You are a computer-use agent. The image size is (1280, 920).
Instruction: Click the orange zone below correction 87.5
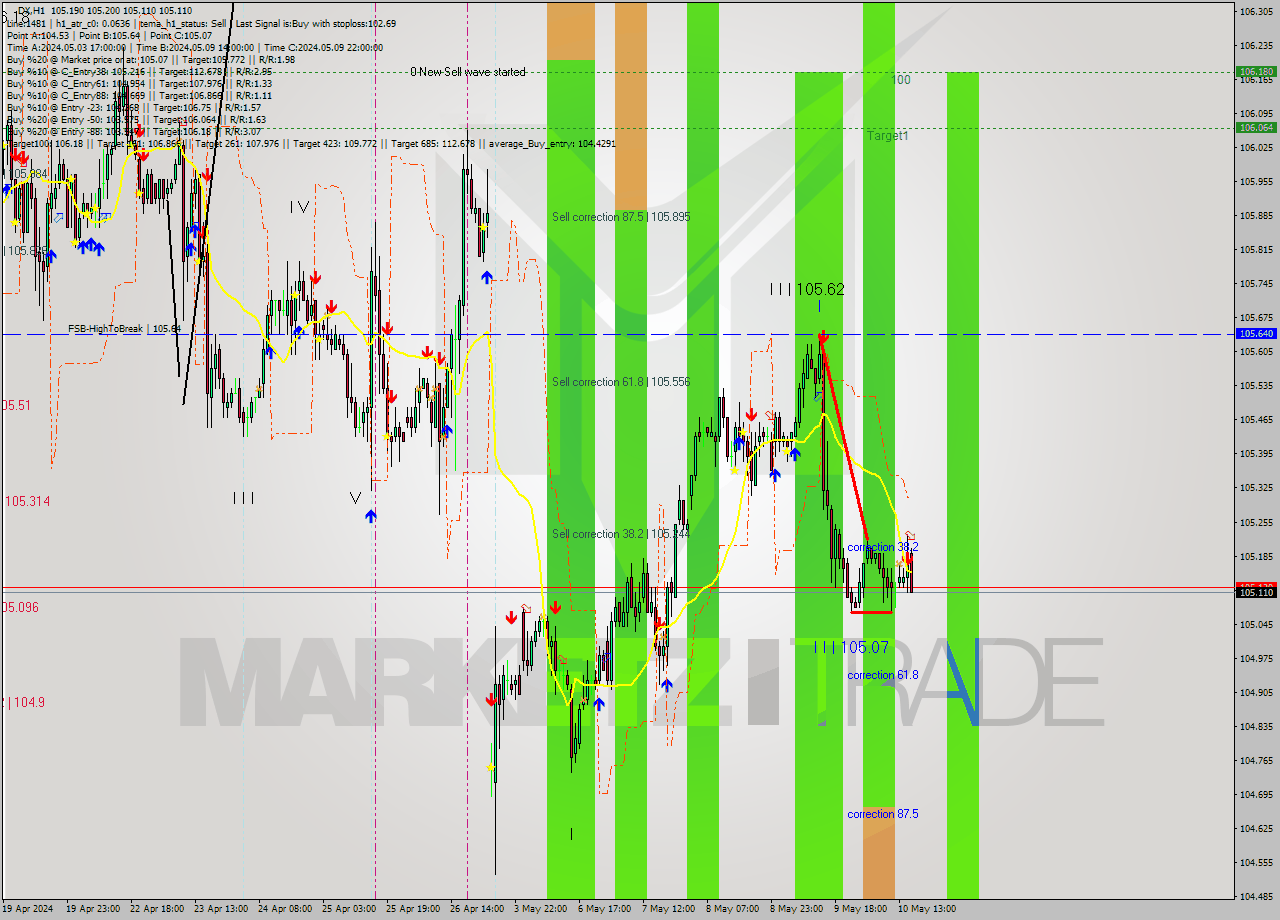click(879, 852)
